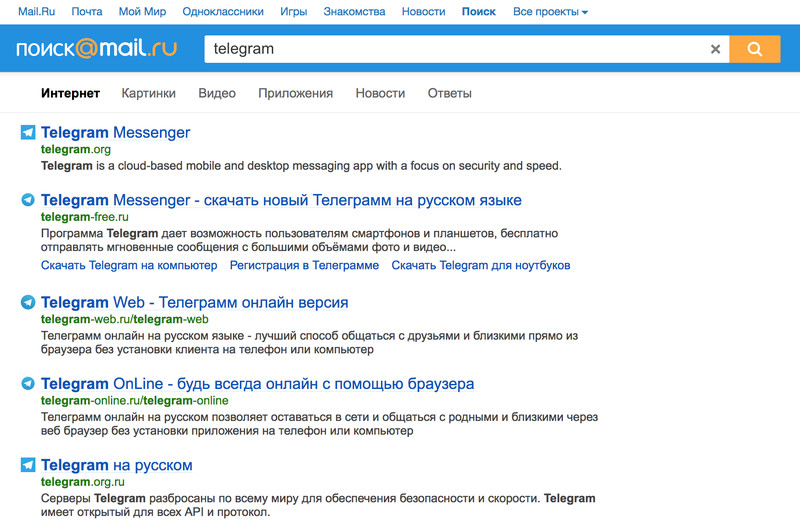The width and height of the screenshot is (800, 529).
Task: Switch to the Ответы search tab
Action: pyautogui.click(x=449, y=93)
